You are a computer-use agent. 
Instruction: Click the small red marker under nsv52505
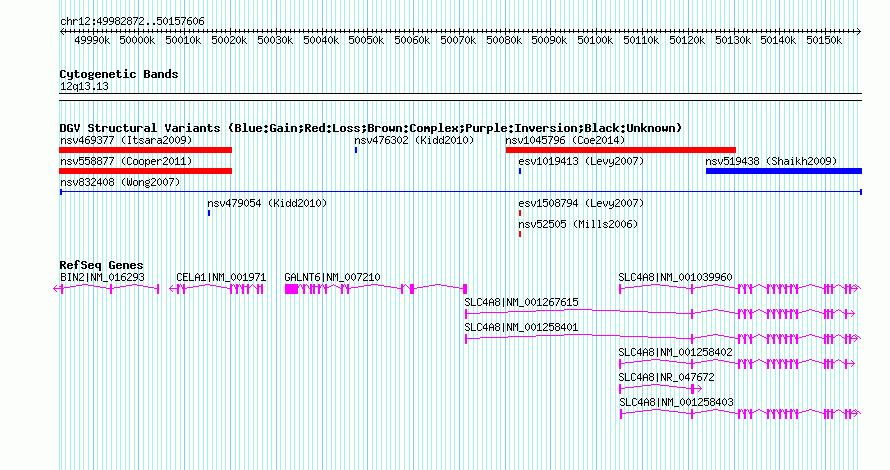pos(520,234)
